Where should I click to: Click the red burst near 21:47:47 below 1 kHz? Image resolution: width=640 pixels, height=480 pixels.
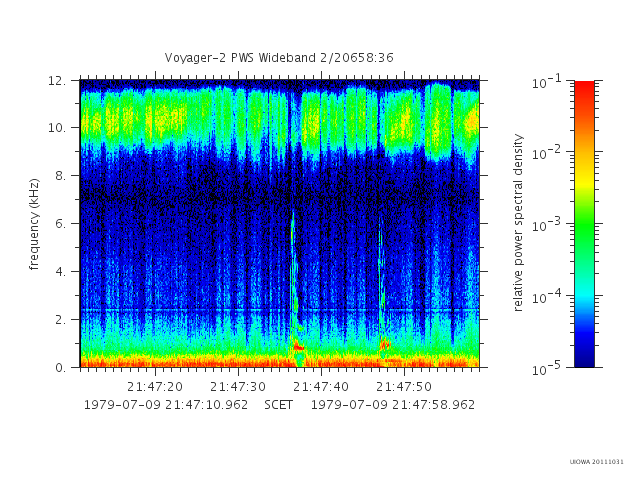point(385,345)
